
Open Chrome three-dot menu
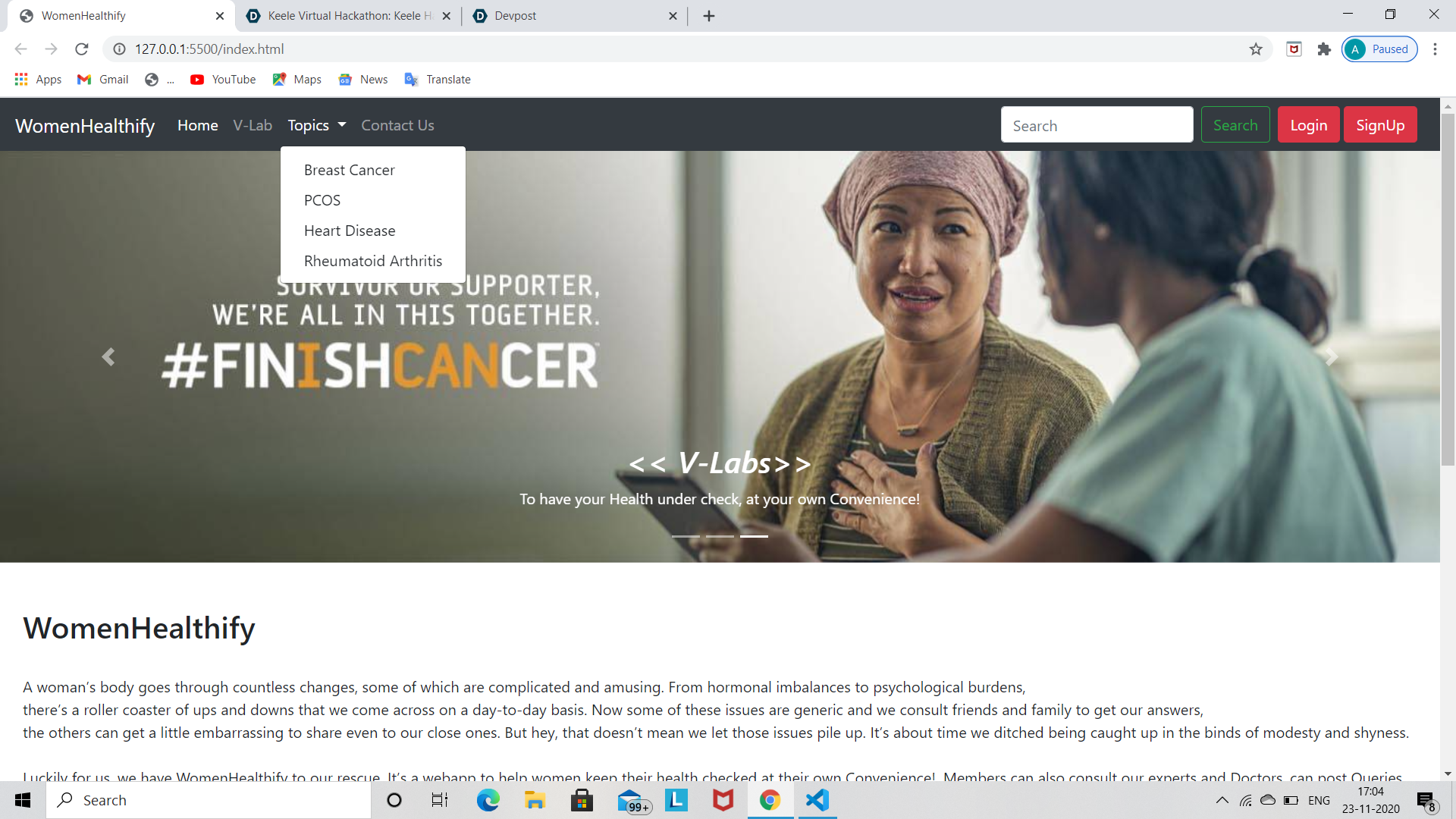pyautogui.click(x=1435, y=49)
